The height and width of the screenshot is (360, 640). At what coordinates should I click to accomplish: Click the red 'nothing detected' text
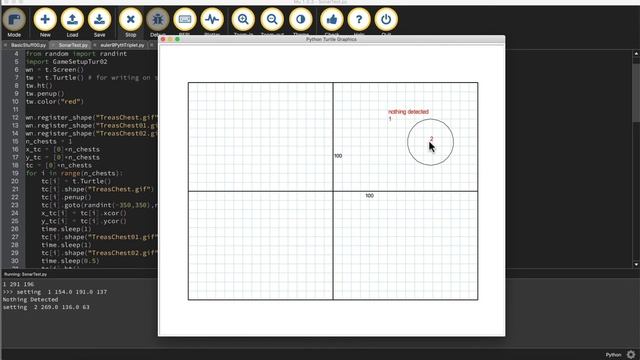coord(408,111)
